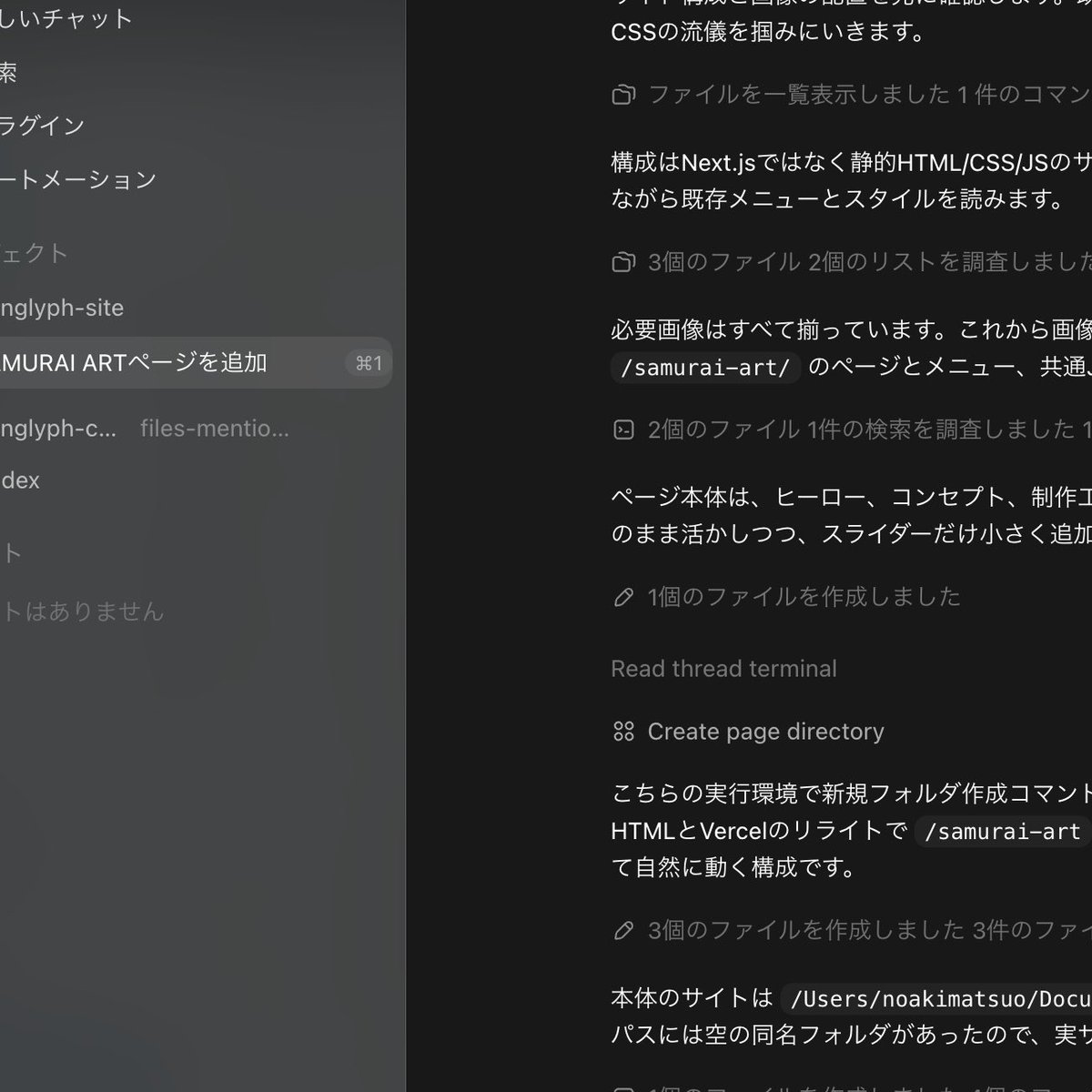
Task: Click the ェクト sidebar section heading
Action: pyautogui.click(x=35, y=253)
